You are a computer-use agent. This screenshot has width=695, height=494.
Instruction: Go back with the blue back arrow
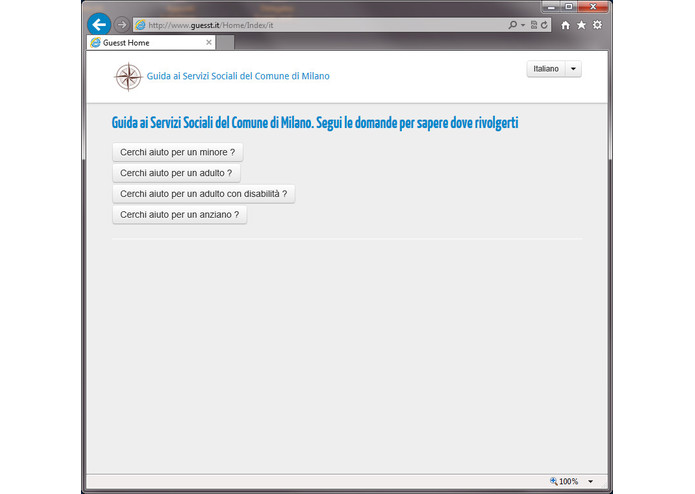click(x=99, y=24)
